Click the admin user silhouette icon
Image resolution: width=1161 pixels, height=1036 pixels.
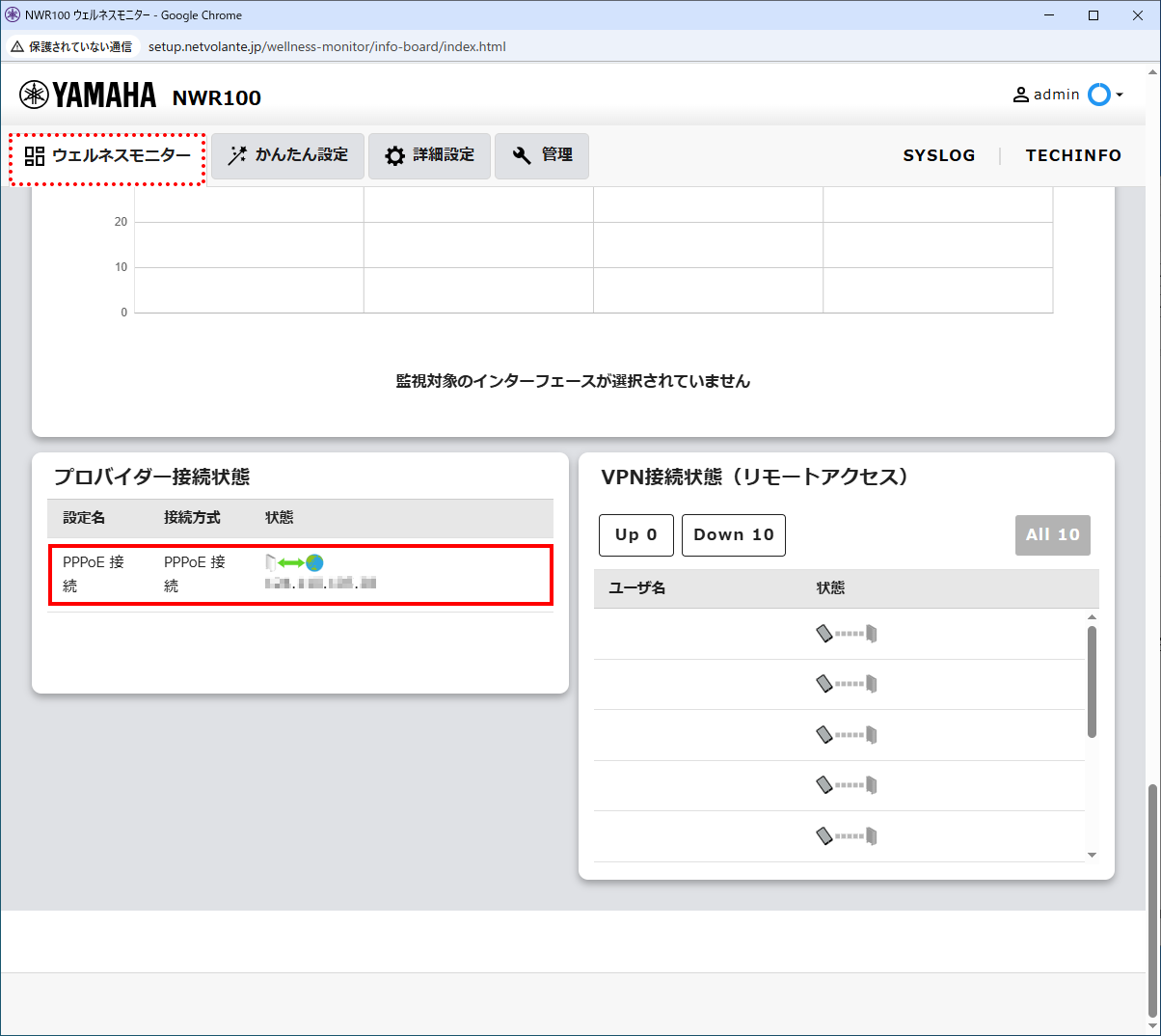[1019, 95]
